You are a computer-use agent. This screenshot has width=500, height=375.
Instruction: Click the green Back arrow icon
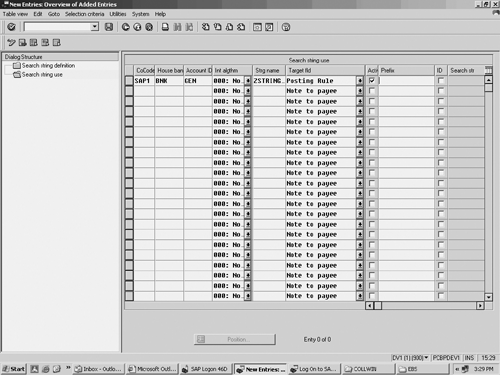126,27
